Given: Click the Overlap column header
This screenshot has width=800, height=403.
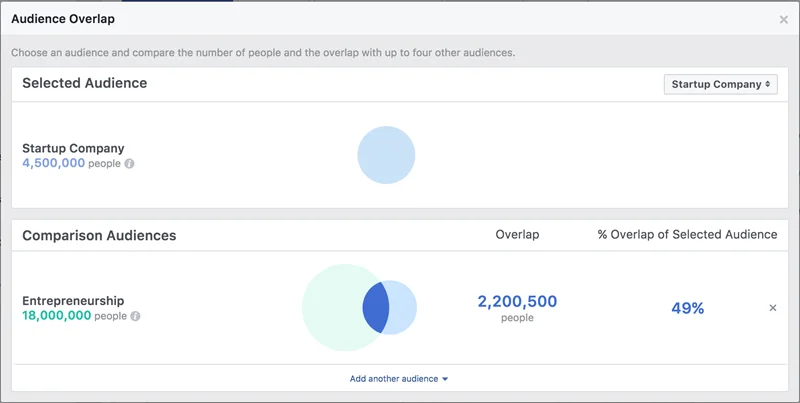Looking at the screenshot, I should (517, 235).
